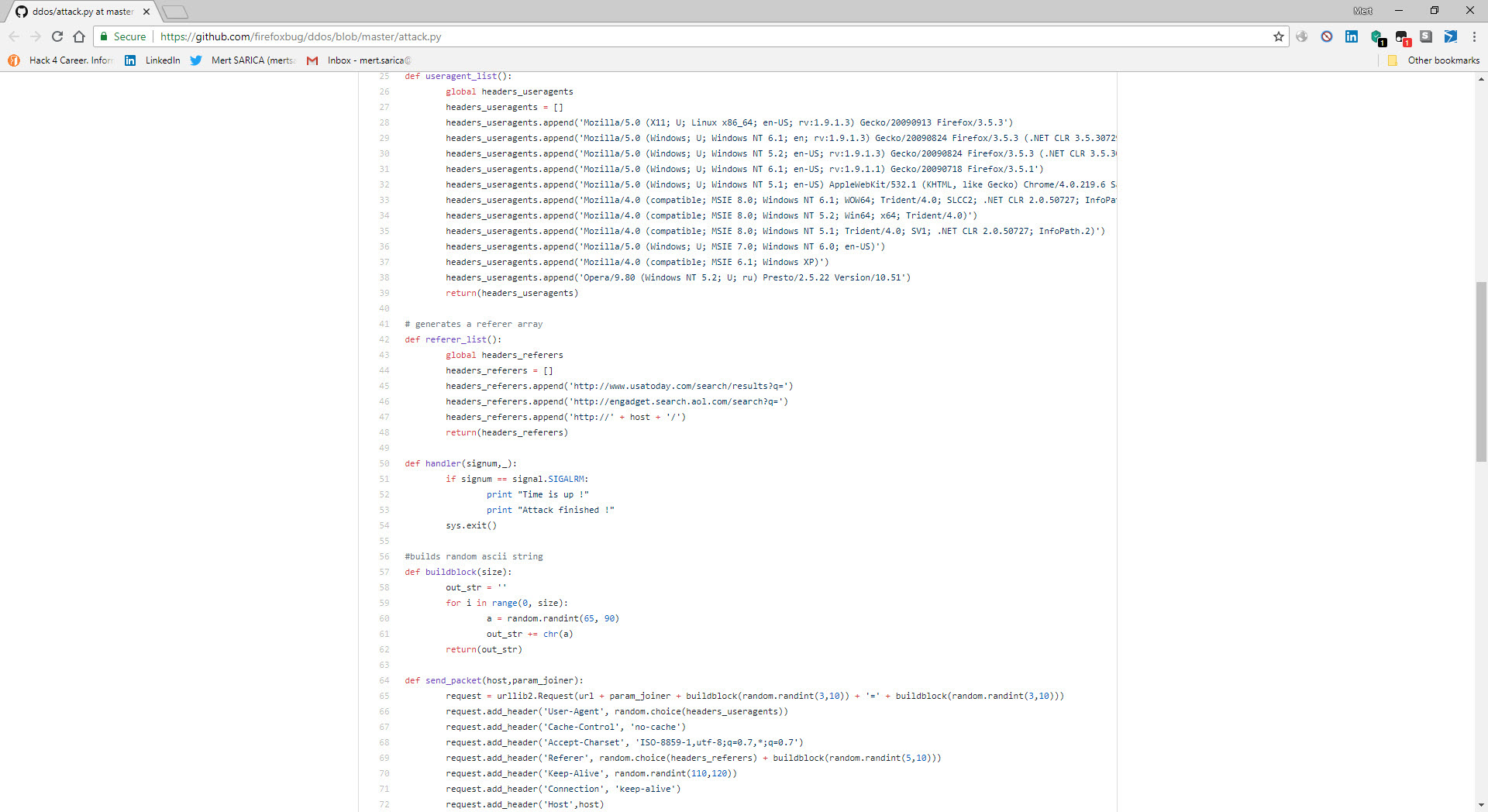Open the Chrome three-dot menu
The height and width of the screenshot is (812, 1488).
tap(1474, 36)
